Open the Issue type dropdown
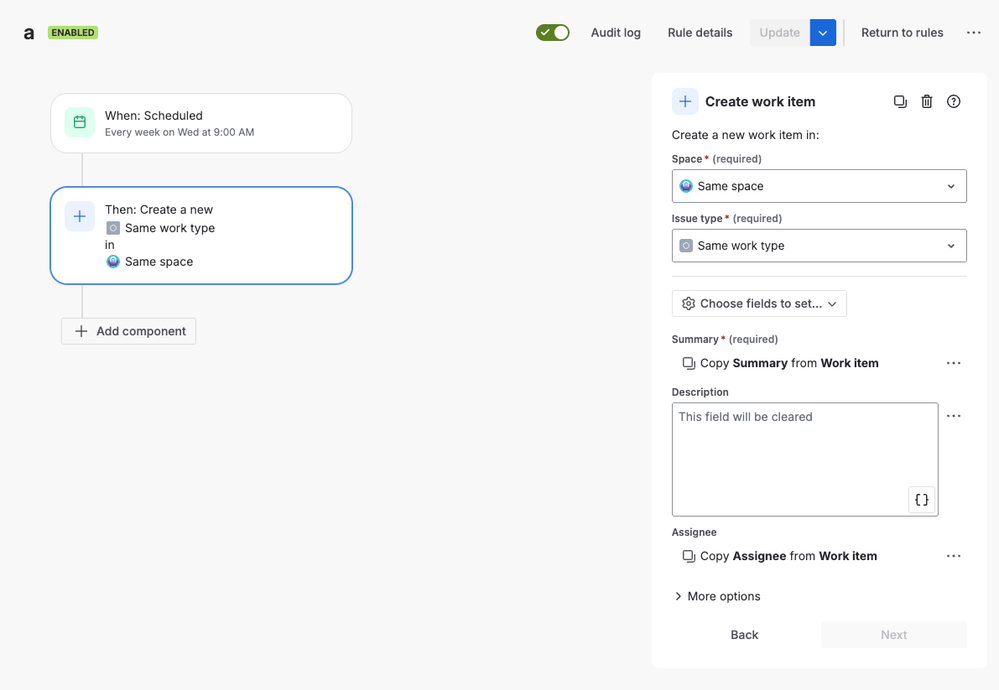 pos(819,245)
